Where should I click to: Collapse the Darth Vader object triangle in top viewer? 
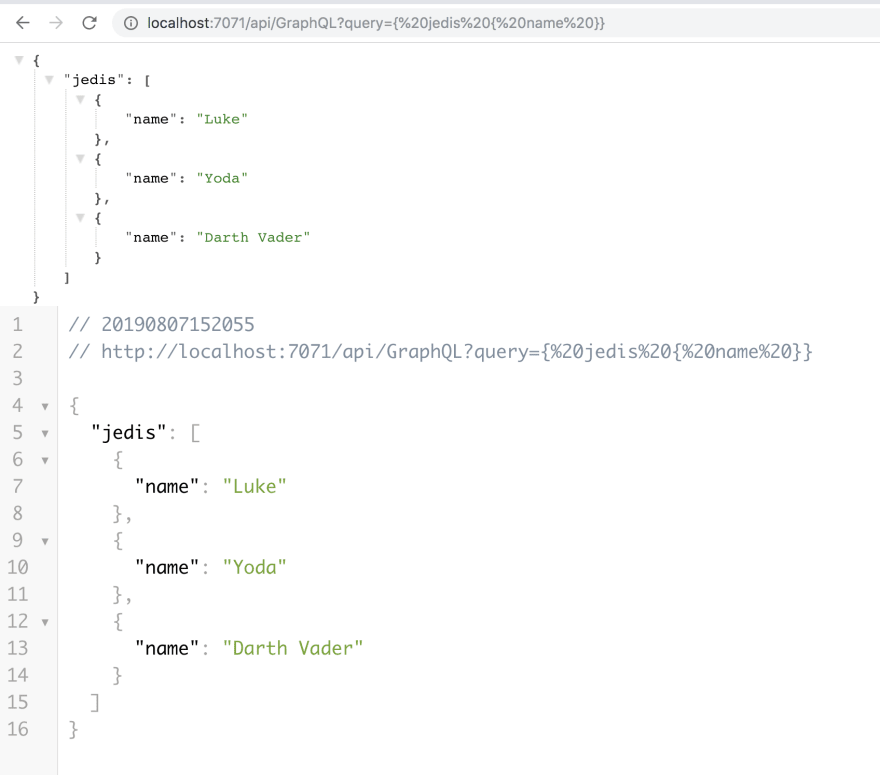pyautogui.click(x=80, y=218)
